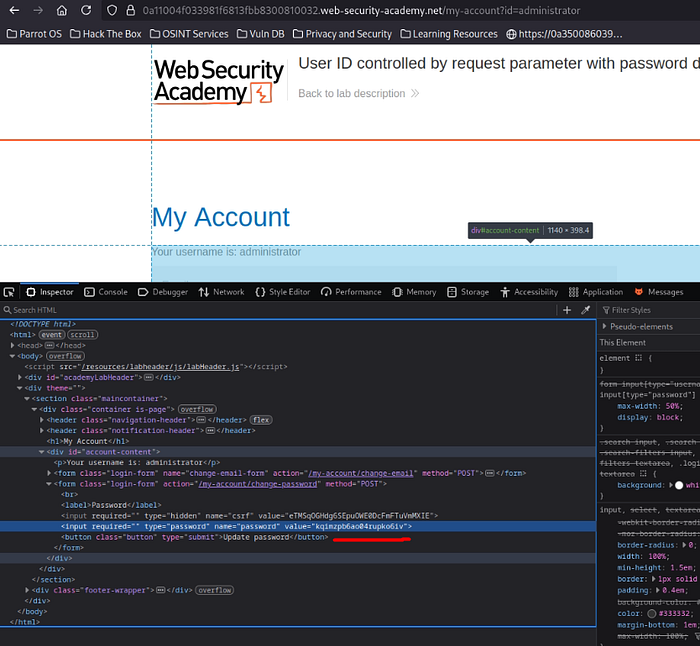The height and width of the screenshot is (646, 700).
Task: Select the eyedropper color picker icon
Action: (x=585, y=310)
